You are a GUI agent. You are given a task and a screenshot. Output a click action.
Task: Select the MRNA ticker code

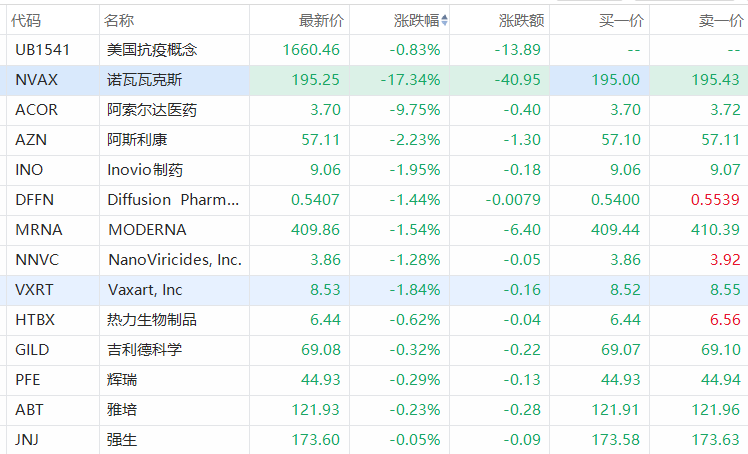pos(39,230)
